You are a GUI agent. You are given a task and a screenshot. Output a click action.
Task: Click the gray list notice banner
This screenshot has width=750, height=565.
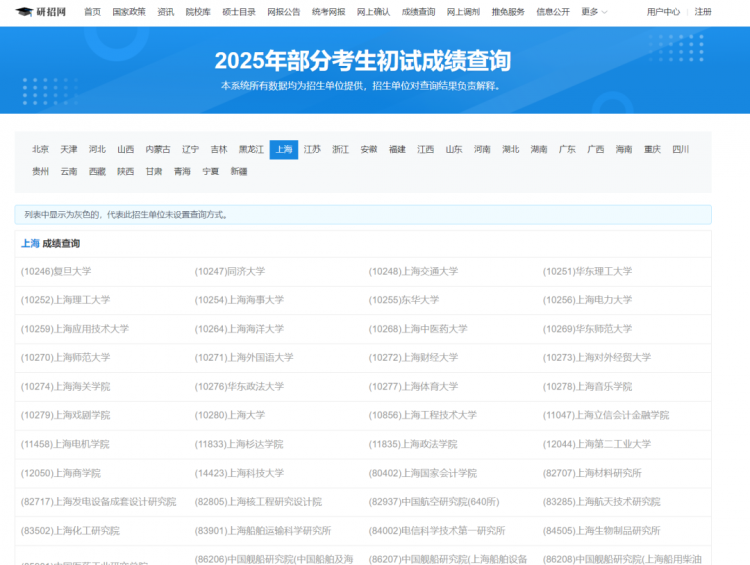pos(363,215)
